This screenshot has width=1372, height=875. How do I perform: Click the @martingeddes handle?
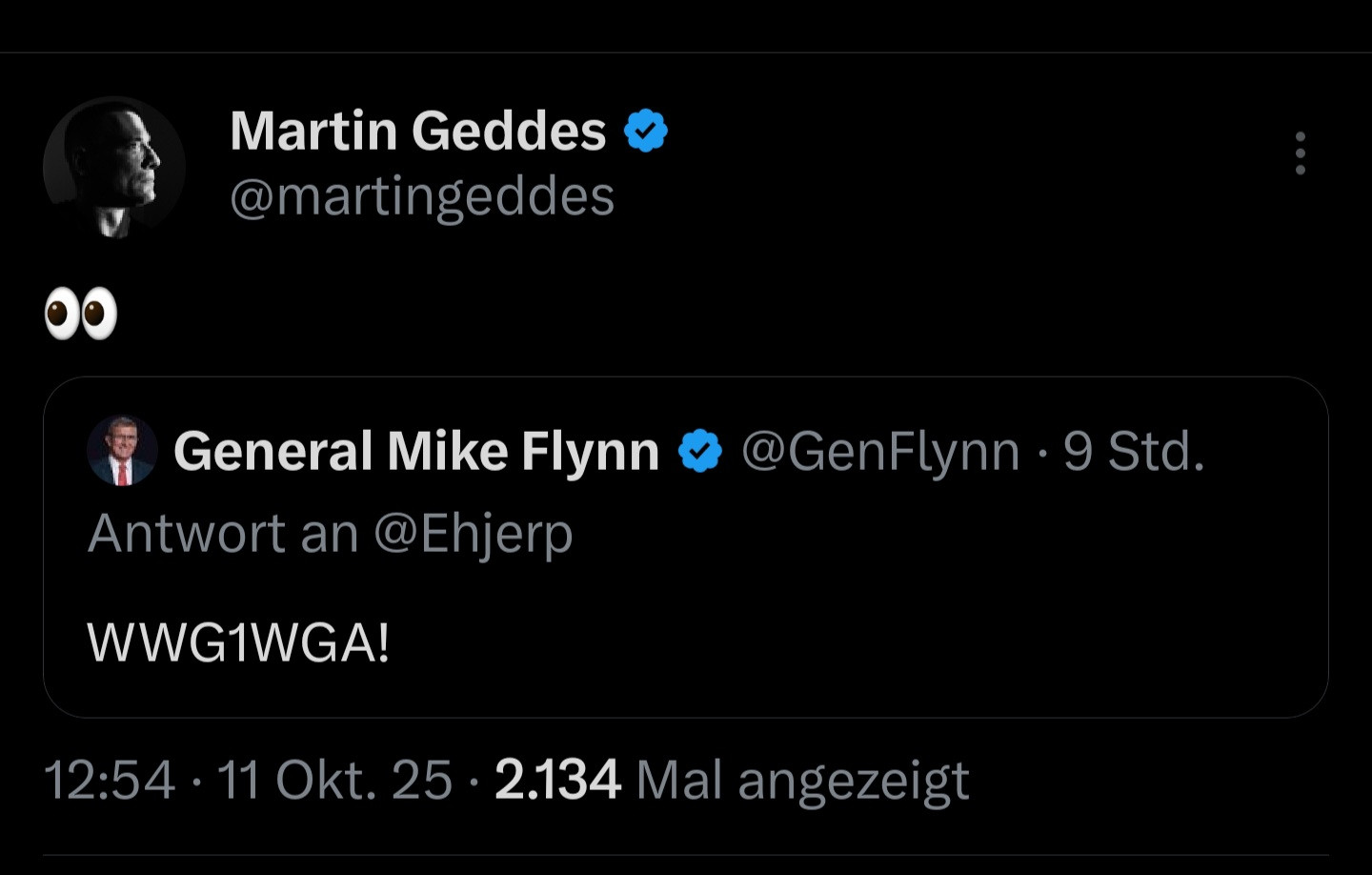(x=422, y=197)
